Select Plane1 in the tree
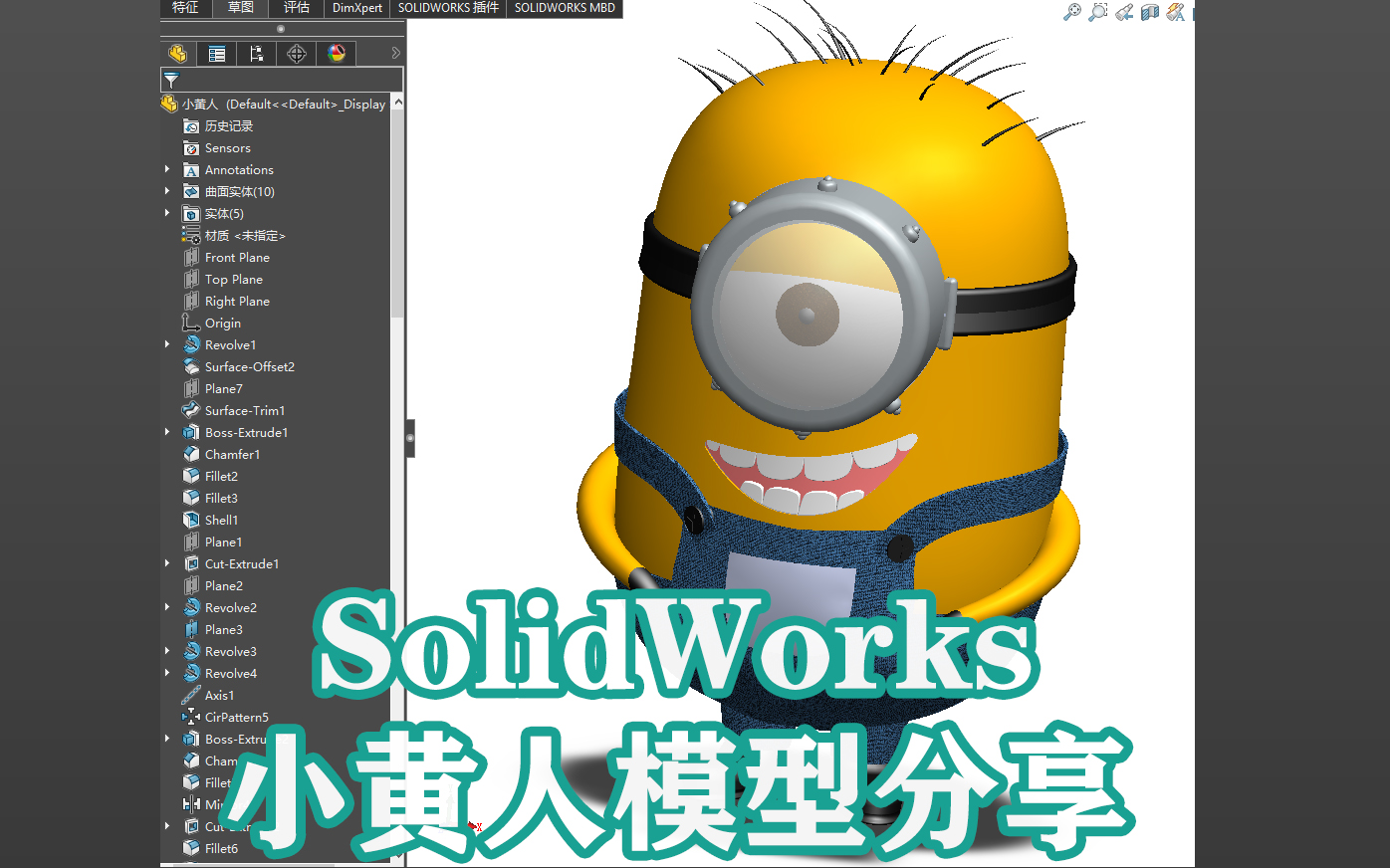The image size is (1390, 868). pos(223,542)
